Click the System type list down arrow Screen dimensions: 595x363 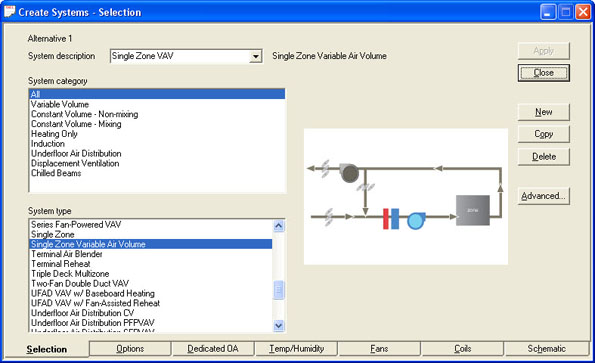coord(279,325)
